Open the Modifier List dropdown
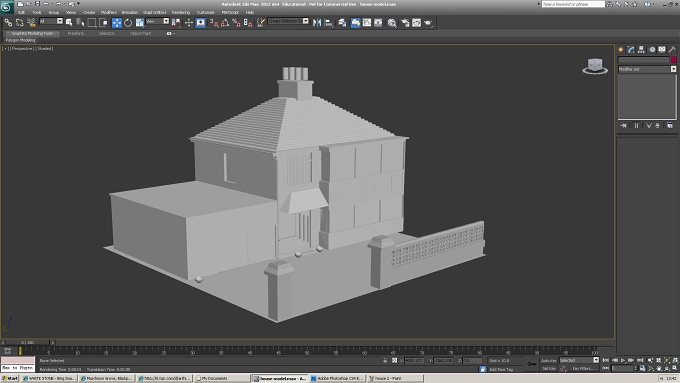The image size is (680, 383). coord(647,69)
